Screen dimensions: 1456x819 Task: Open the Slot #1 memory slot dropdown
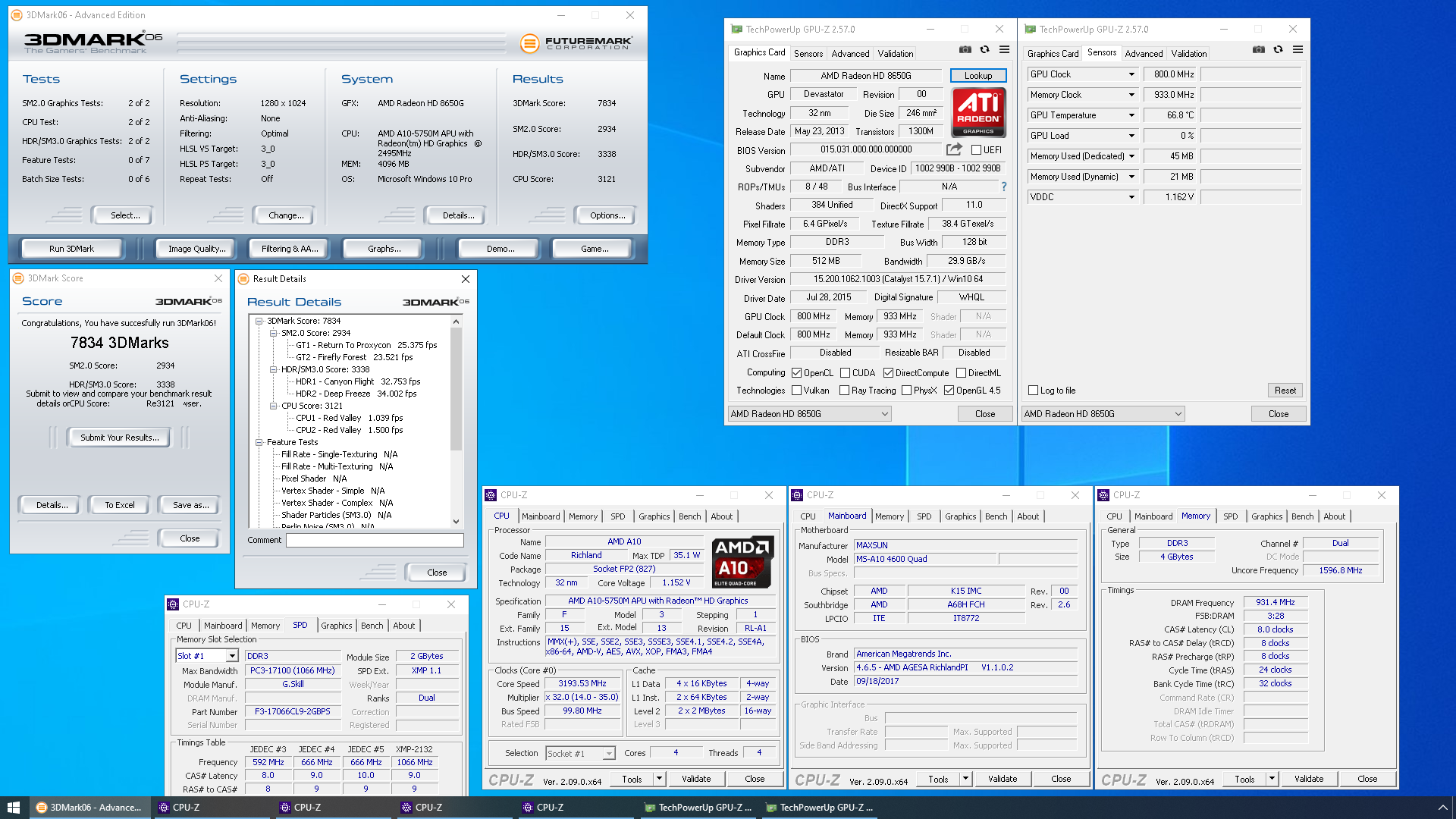207,656
